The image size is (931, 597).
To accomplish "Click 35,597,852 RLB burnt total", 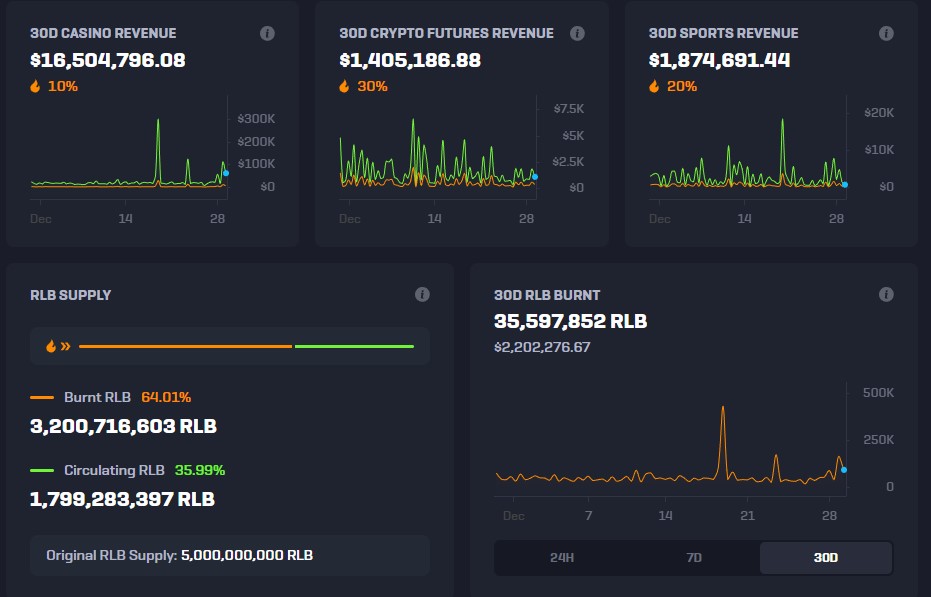I will [x=571, y=321].
